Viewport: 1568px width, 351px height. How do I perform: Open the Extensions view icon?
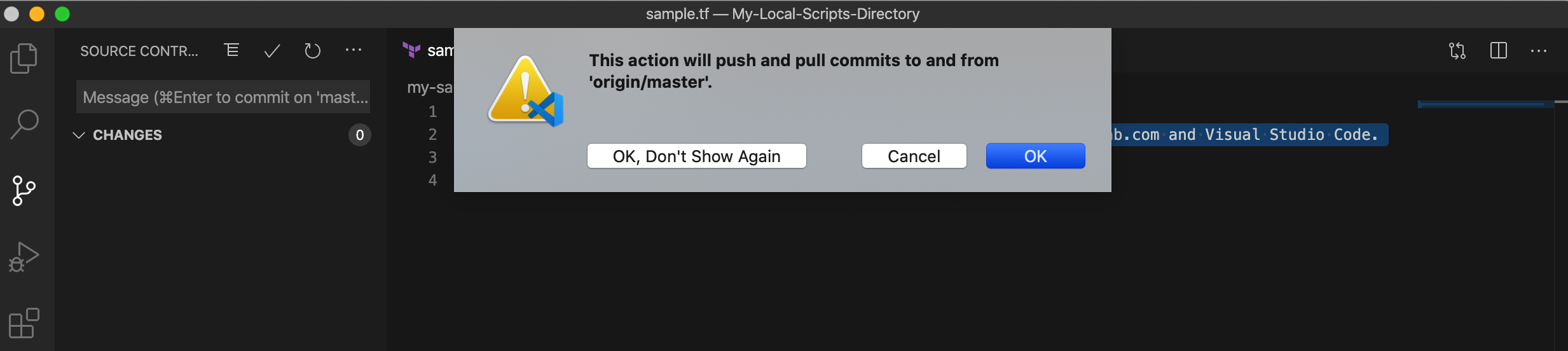click(x=24, y=323)
